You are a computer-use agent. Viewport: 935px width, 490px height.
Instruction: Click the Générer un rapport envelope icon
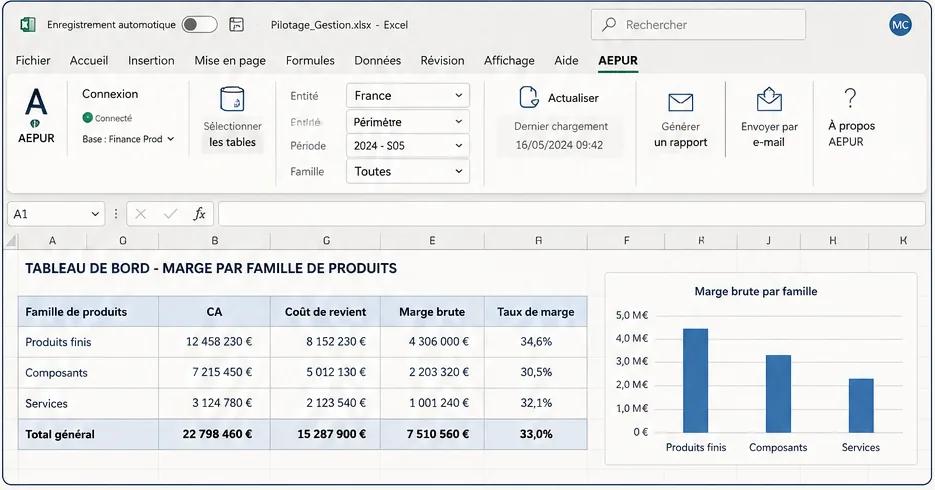pyautogui.click(x=680, y=102)
